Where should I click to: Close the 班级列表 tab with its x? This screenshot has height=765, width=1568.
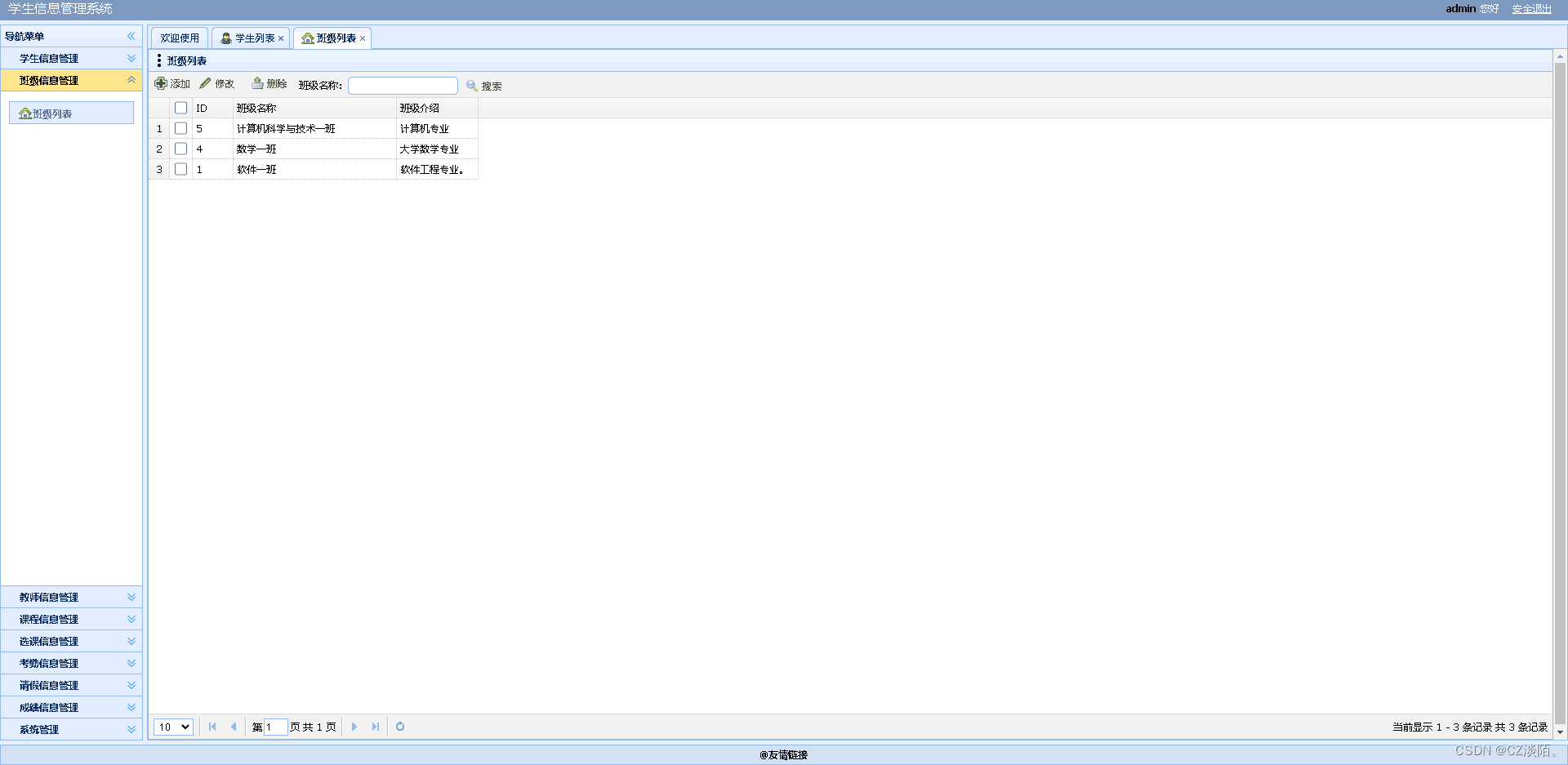[363, 38]
